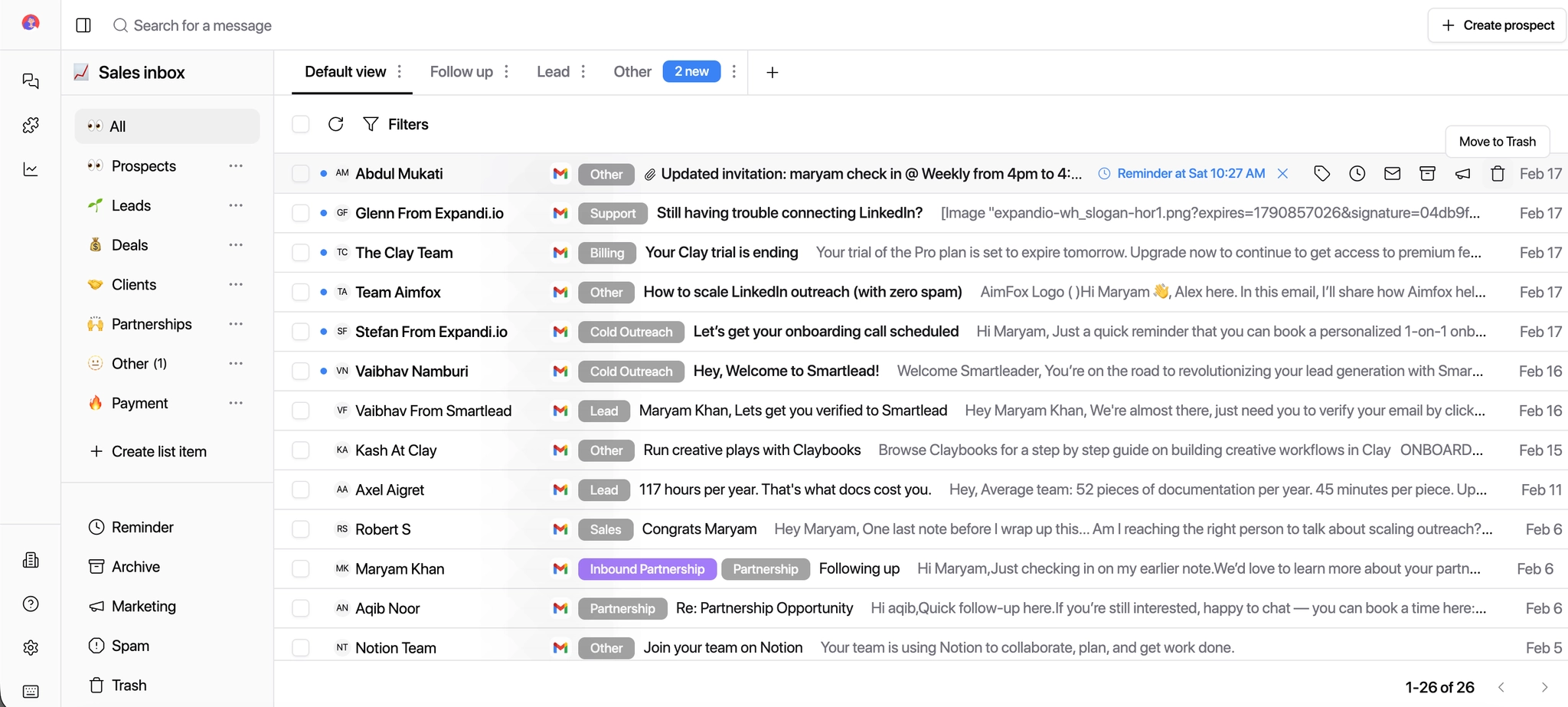Open the options menu next to Payment
Image resolution: width=1568 pixels, height=707 pixels.
click(x=236, y=402)
